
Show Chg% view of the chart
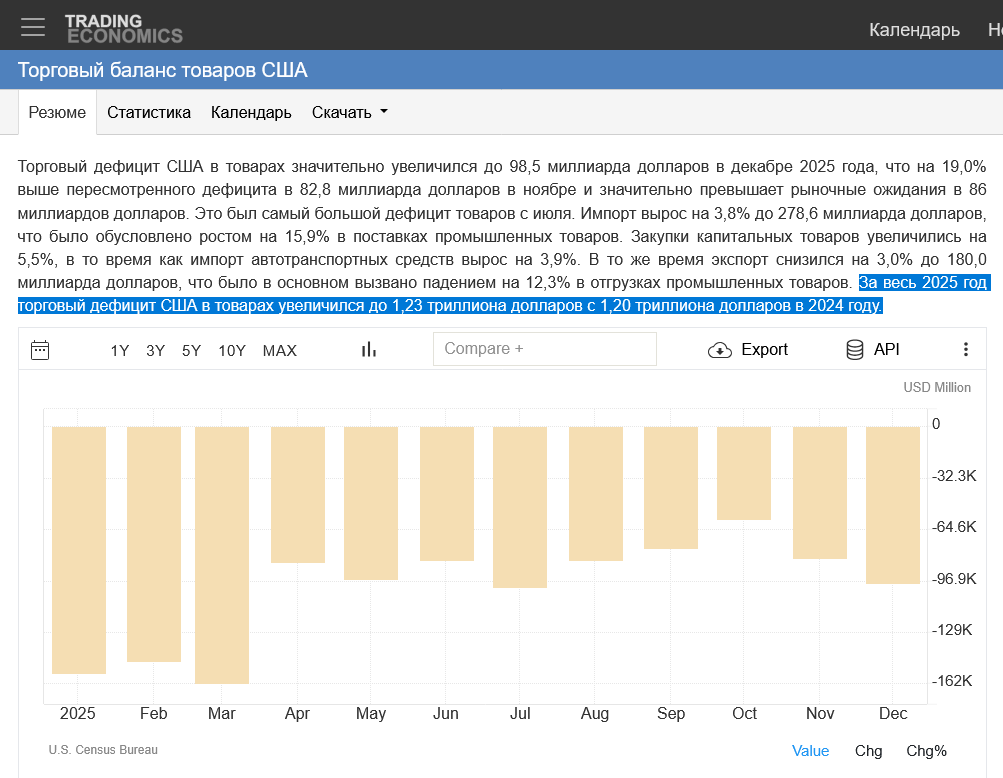click(x=926, y=751)
